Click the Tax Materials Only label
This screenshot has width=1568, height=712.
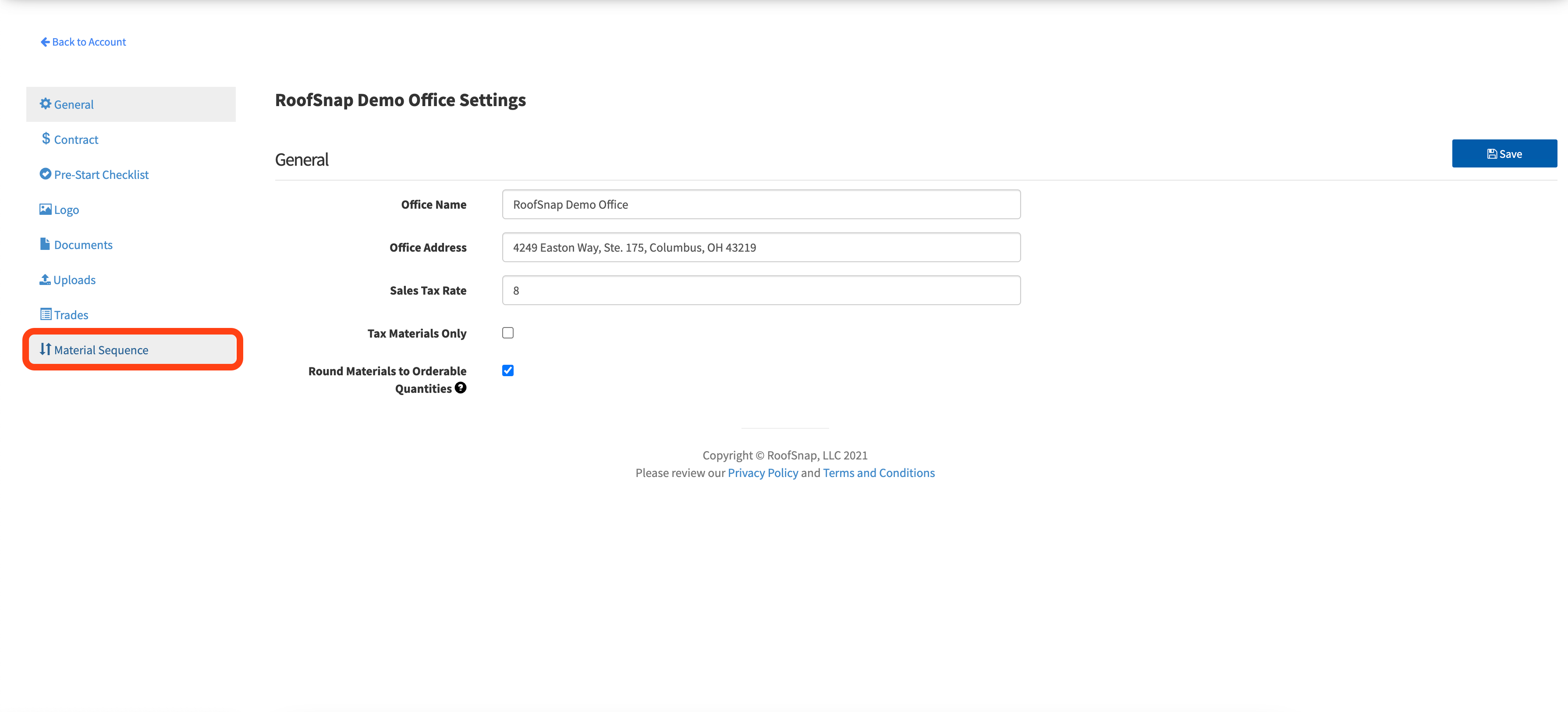pos(417,333)
